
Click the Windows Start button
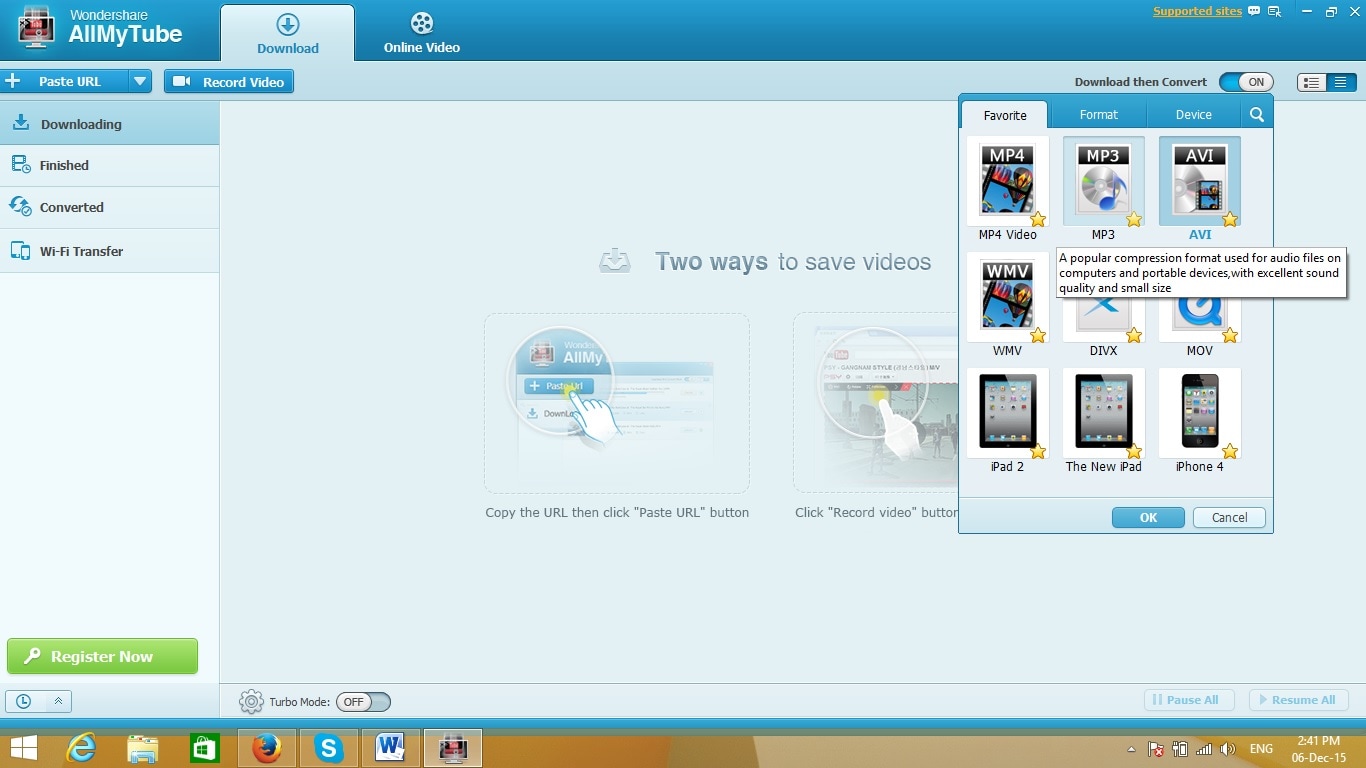coord(23,748)
